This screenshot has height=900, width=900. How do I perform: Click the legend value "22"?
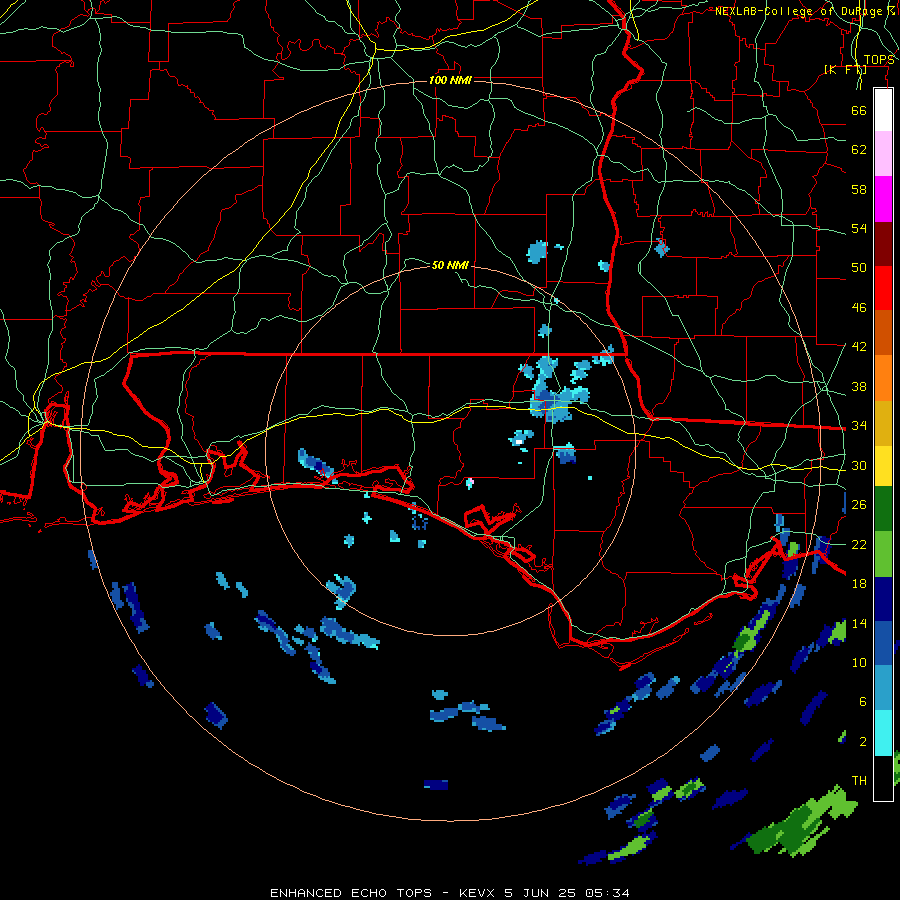(x=859, y=544)
